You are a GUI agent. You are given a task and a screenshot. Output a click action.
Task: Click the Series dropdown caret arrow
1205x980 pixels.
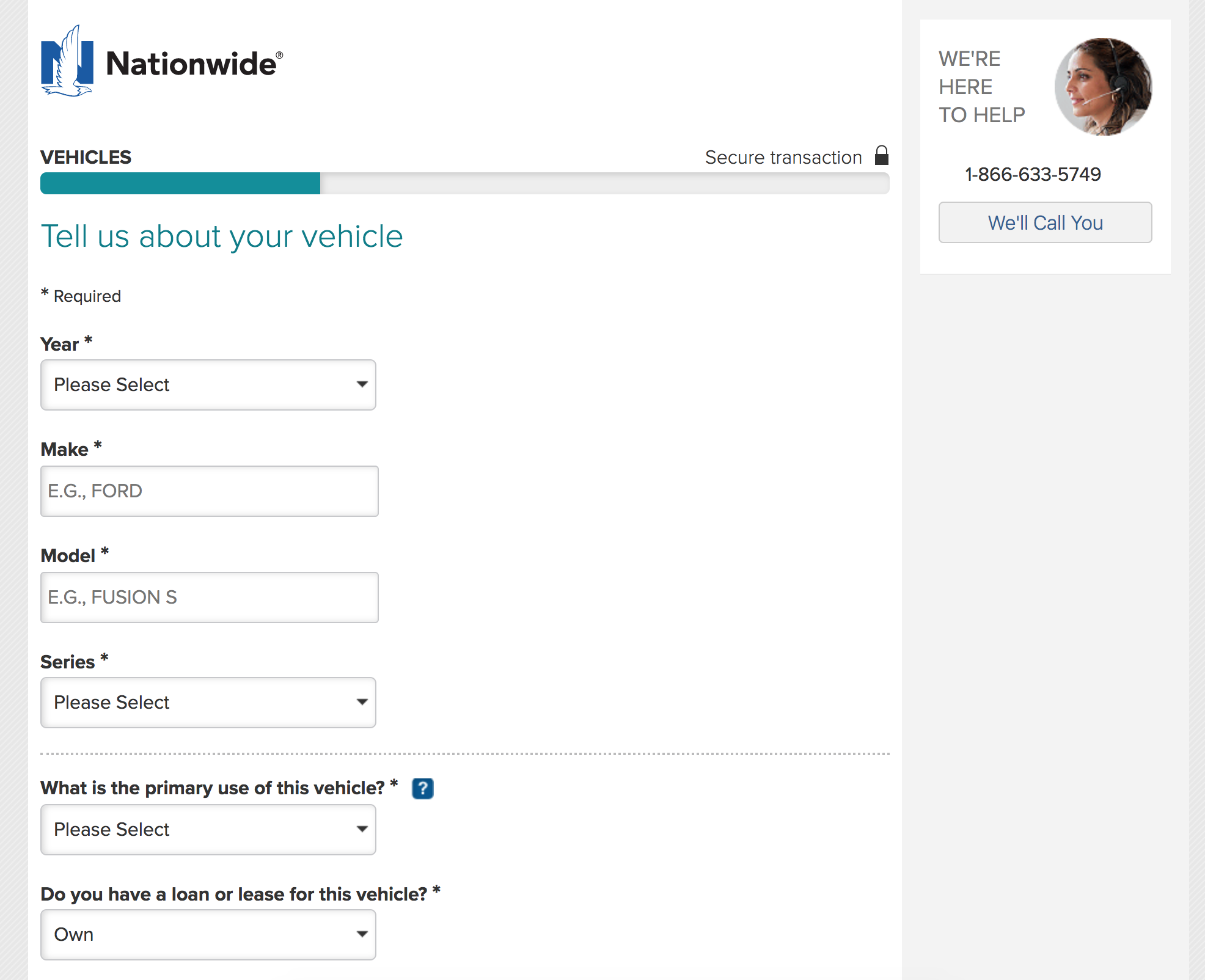pyautogui.click(x=362, y=702)
